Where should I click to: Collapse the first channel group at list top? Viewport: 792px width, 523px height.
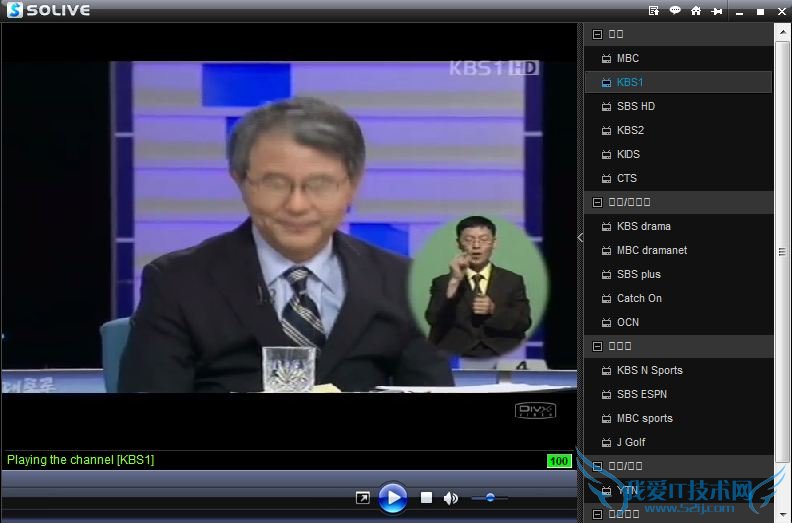pyautogui.click(x=597, y=34)
